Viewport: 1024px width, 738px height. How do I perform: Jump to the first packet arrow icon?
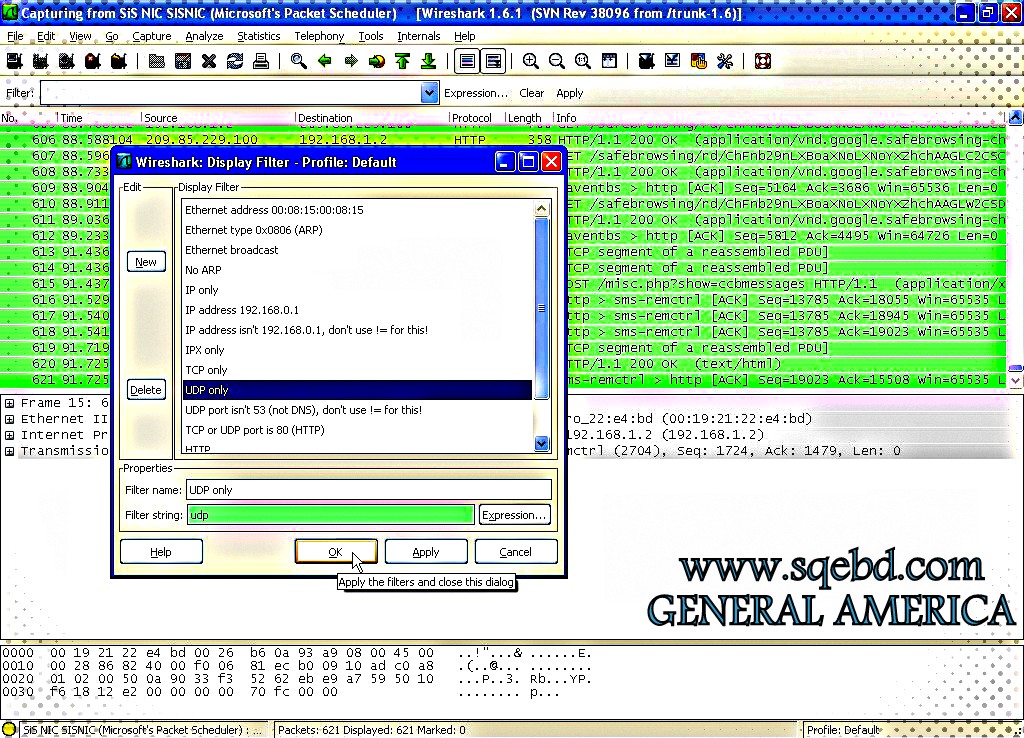[402, 62]
